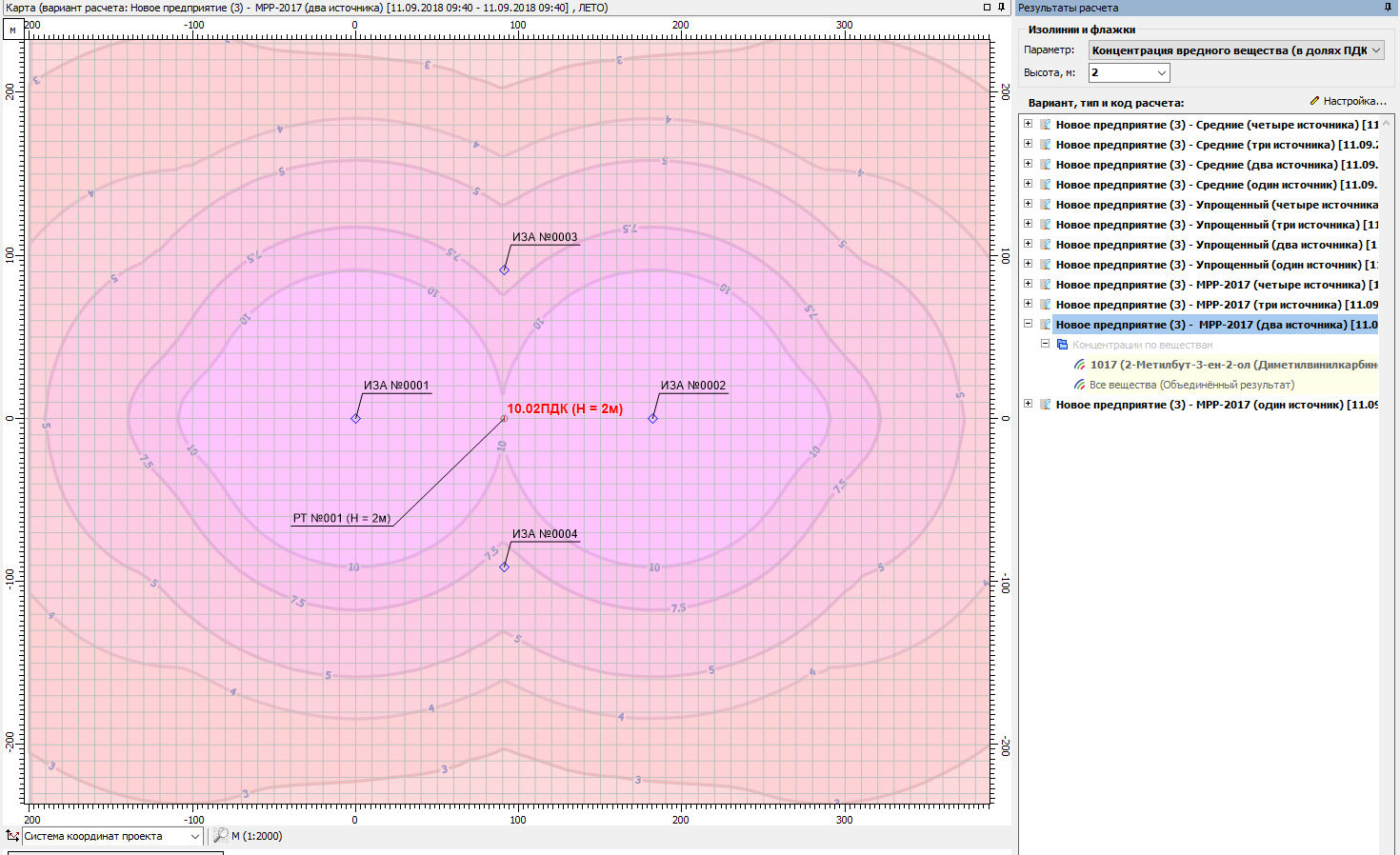Select the ИЗА №0004 source marker
Screen dimensions: 1400x855
tap(504, 567)
